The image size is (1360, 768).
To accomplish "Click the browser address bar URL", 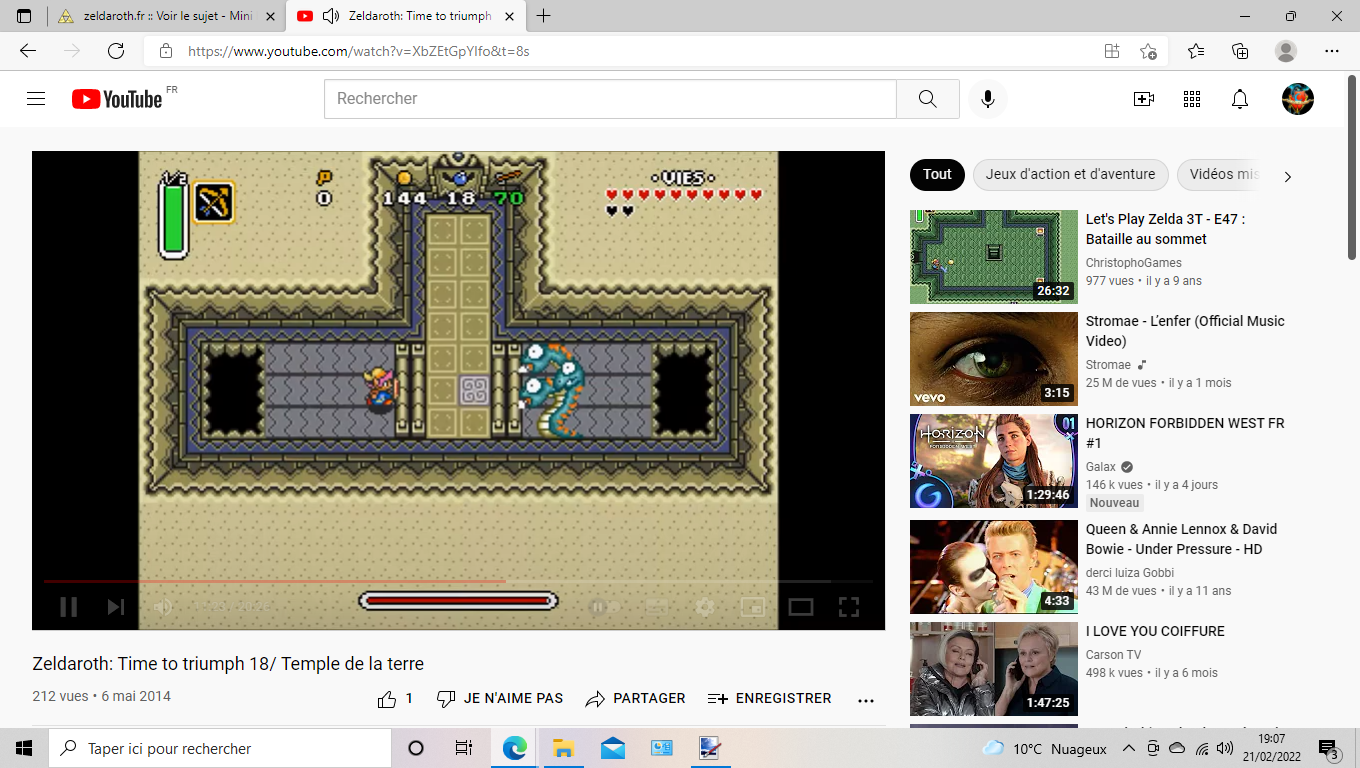I will (x=358, y=51).
